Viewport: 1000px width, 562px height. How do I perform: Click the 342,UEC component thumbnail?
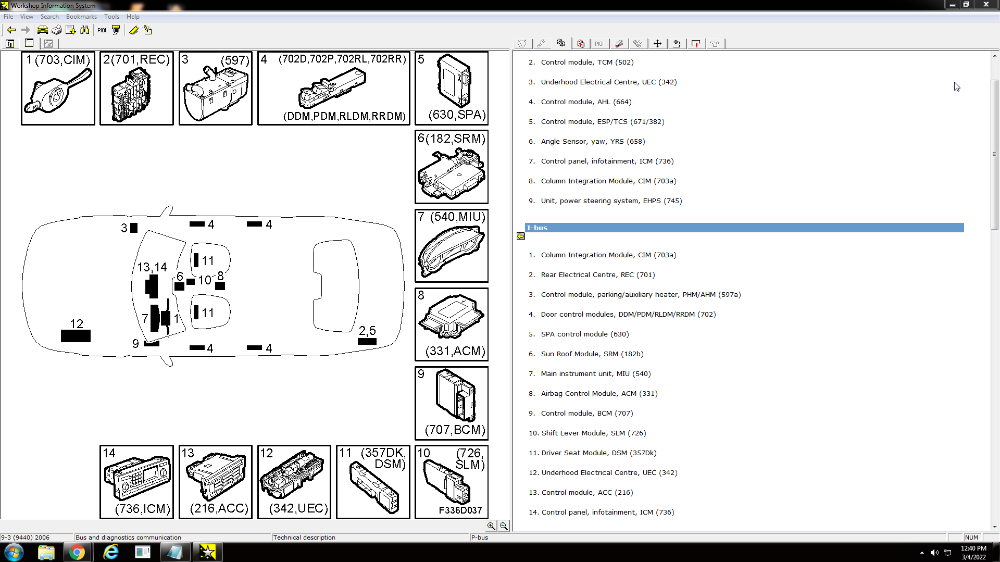pyautogui.click(x=294, y=482)
